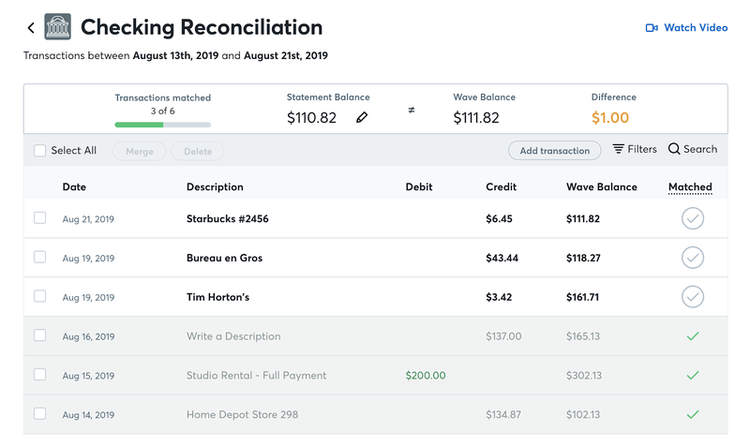Screen dimensions: 750x446
Task: Click the Add transaction button
Action: click(x=554, y=151)
